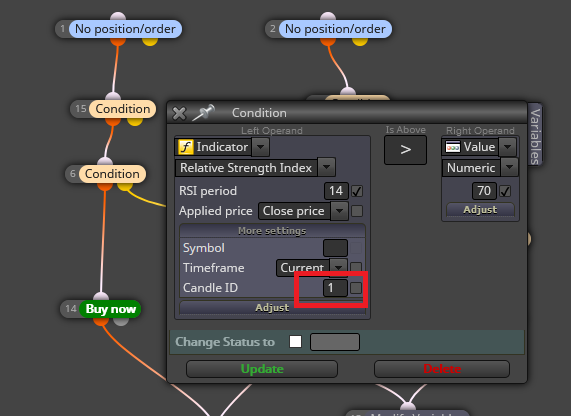Select the Buy now block 14
The width and height of the screenshot is (571, 416).
[x=111, y=309]
